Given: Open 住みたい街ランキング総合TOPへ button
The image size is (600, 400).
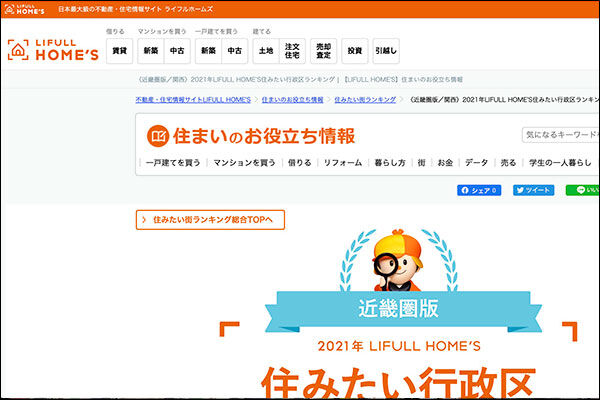Looking at the screenshot, I should pos(210,220).
